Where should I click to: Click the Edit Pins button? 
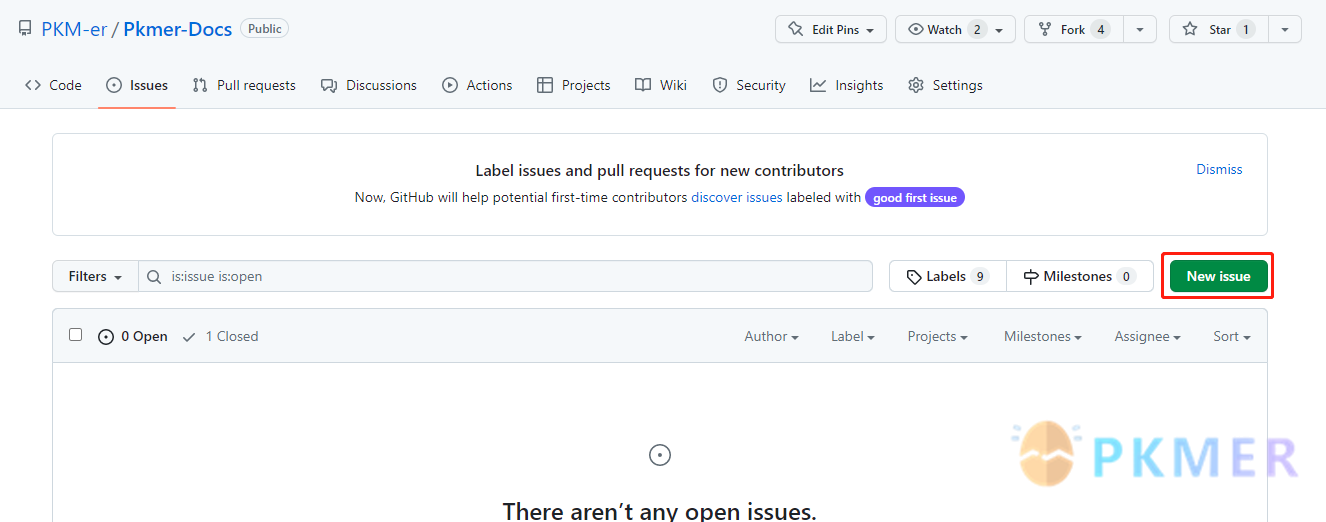tap(830, 30)
